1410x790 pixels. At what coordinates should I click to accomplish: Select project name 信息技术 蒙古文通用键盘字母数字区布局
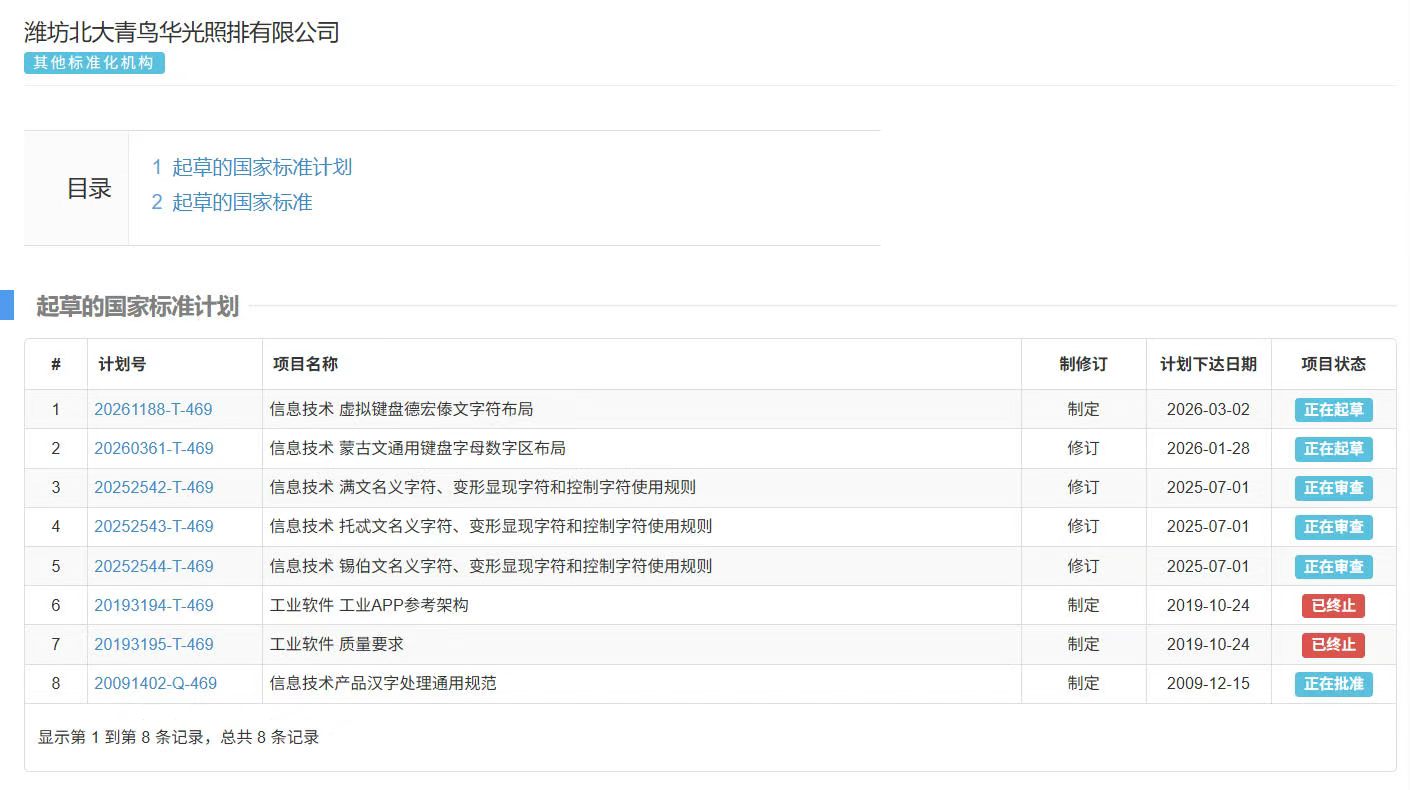[x=418, y=448]
